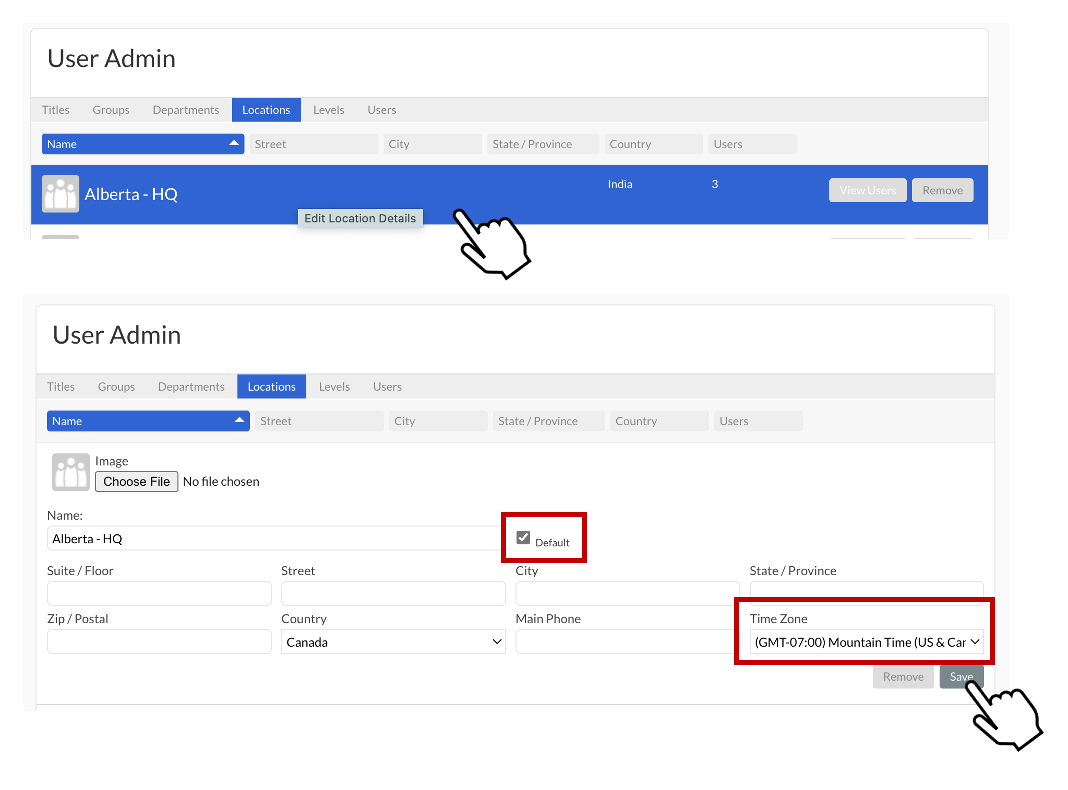Click the Main Phone input field
1068x790 pixels.
click(x=625, y=642)
